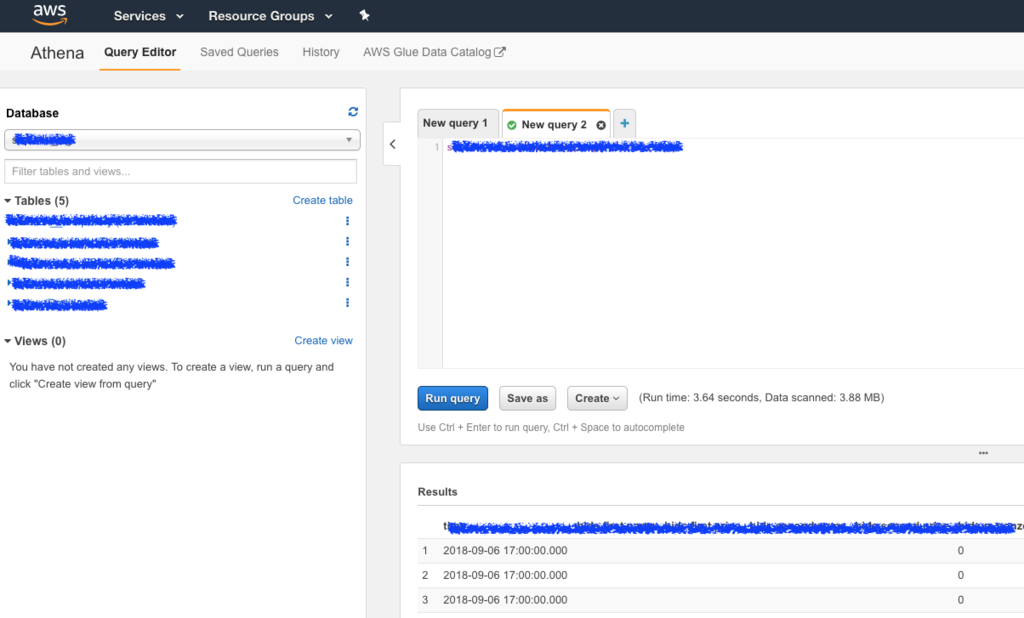Click the 0 value in results row 2

[961, 576]
